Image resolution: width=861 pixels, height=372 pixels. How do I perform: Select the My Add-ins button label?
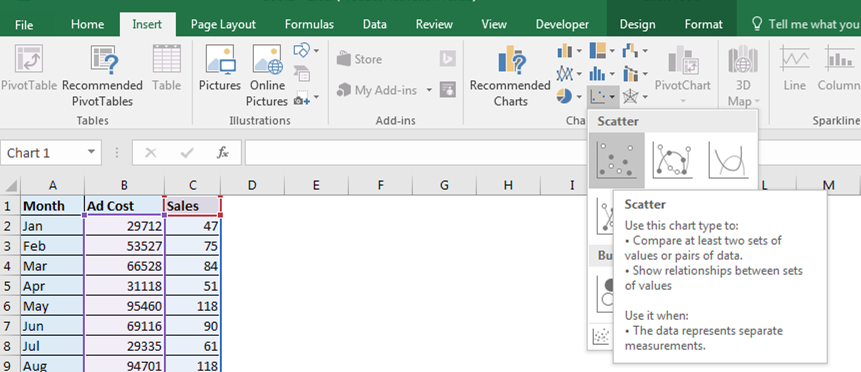coord(386,90)
